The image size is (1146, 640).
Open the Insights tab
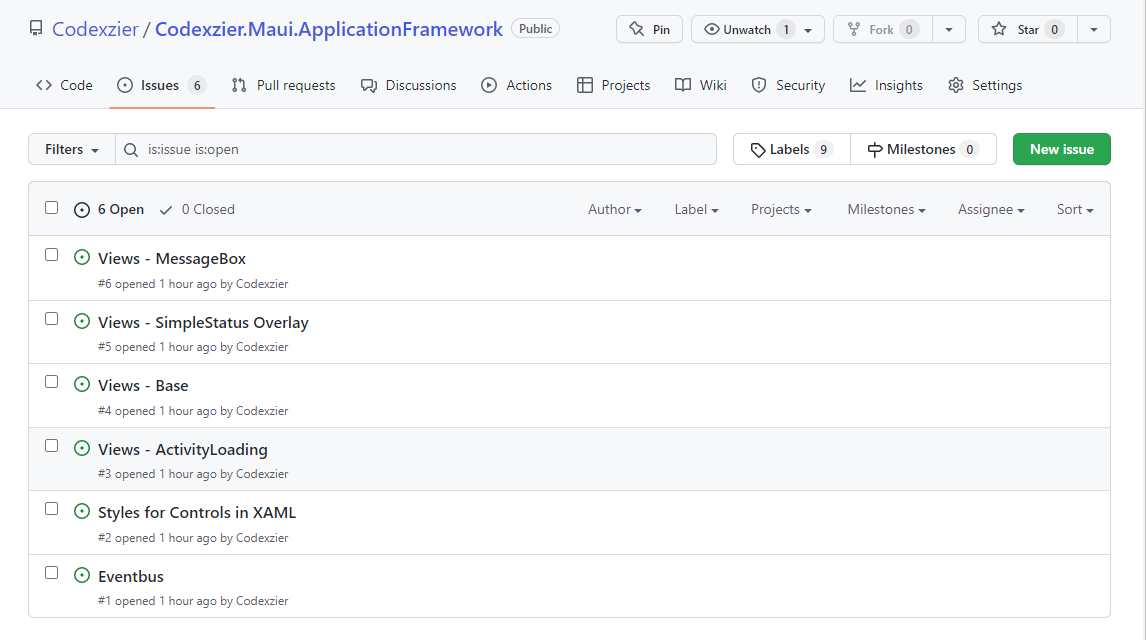point(887,85)
